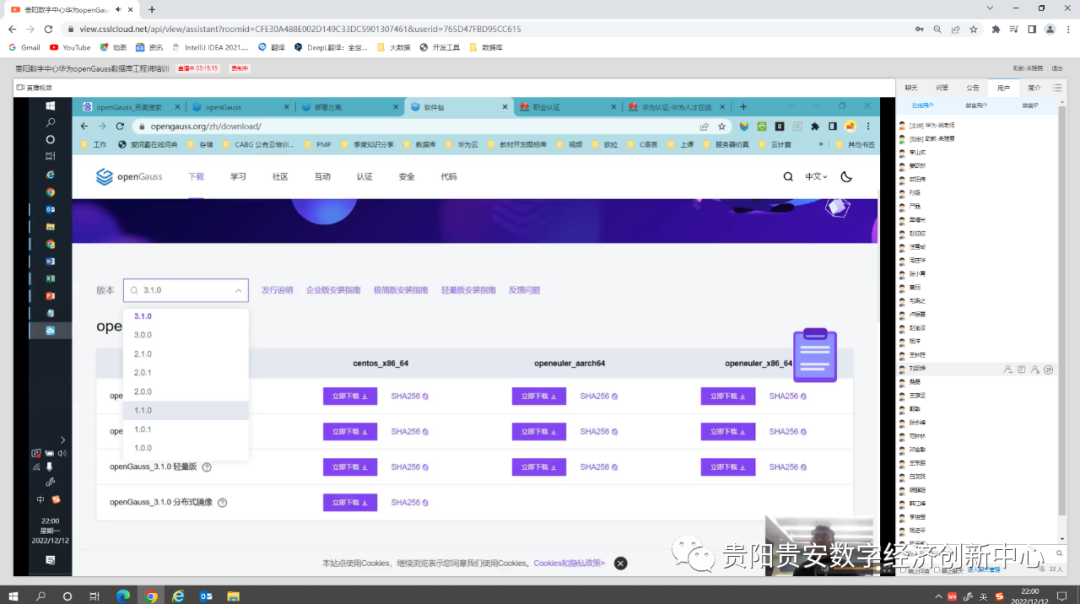Viewport: 1080px width, 604px height.
Task: Click the list menu icon in side panel
Action: (1057, 87)
